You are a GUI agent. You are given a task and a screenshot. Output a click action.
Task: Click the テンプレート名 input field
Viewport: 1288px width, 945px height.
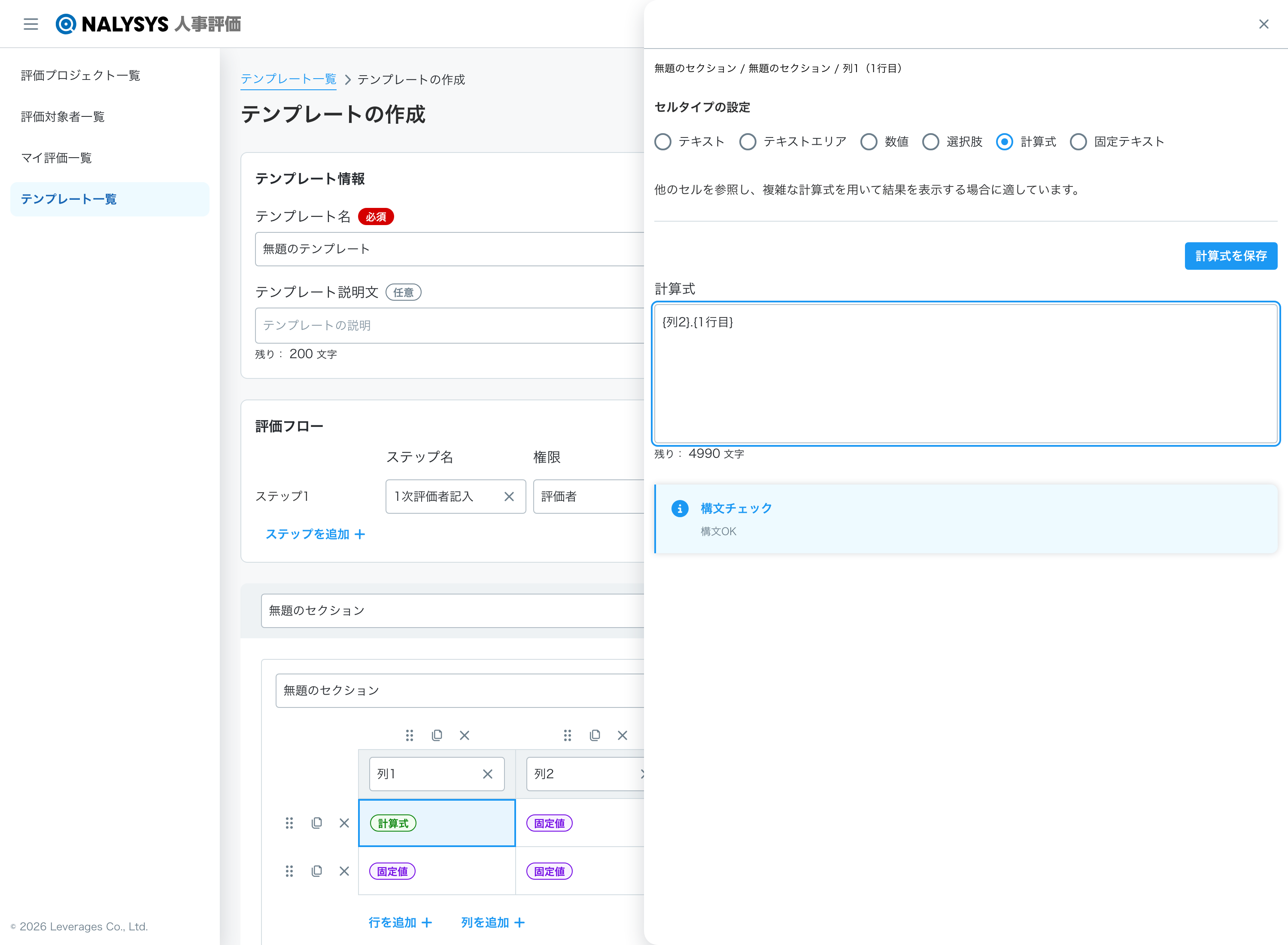(x=450, y=249)
